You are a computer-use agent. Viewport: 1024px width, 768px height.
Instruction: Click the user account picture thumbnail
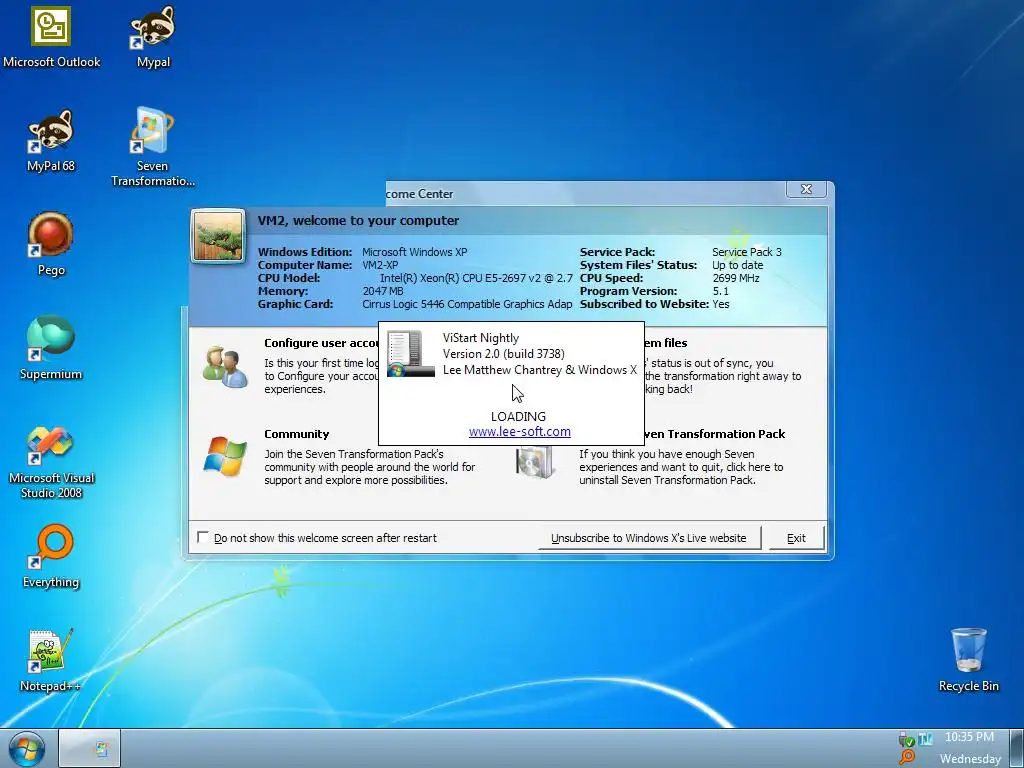(x=218, y=236)
